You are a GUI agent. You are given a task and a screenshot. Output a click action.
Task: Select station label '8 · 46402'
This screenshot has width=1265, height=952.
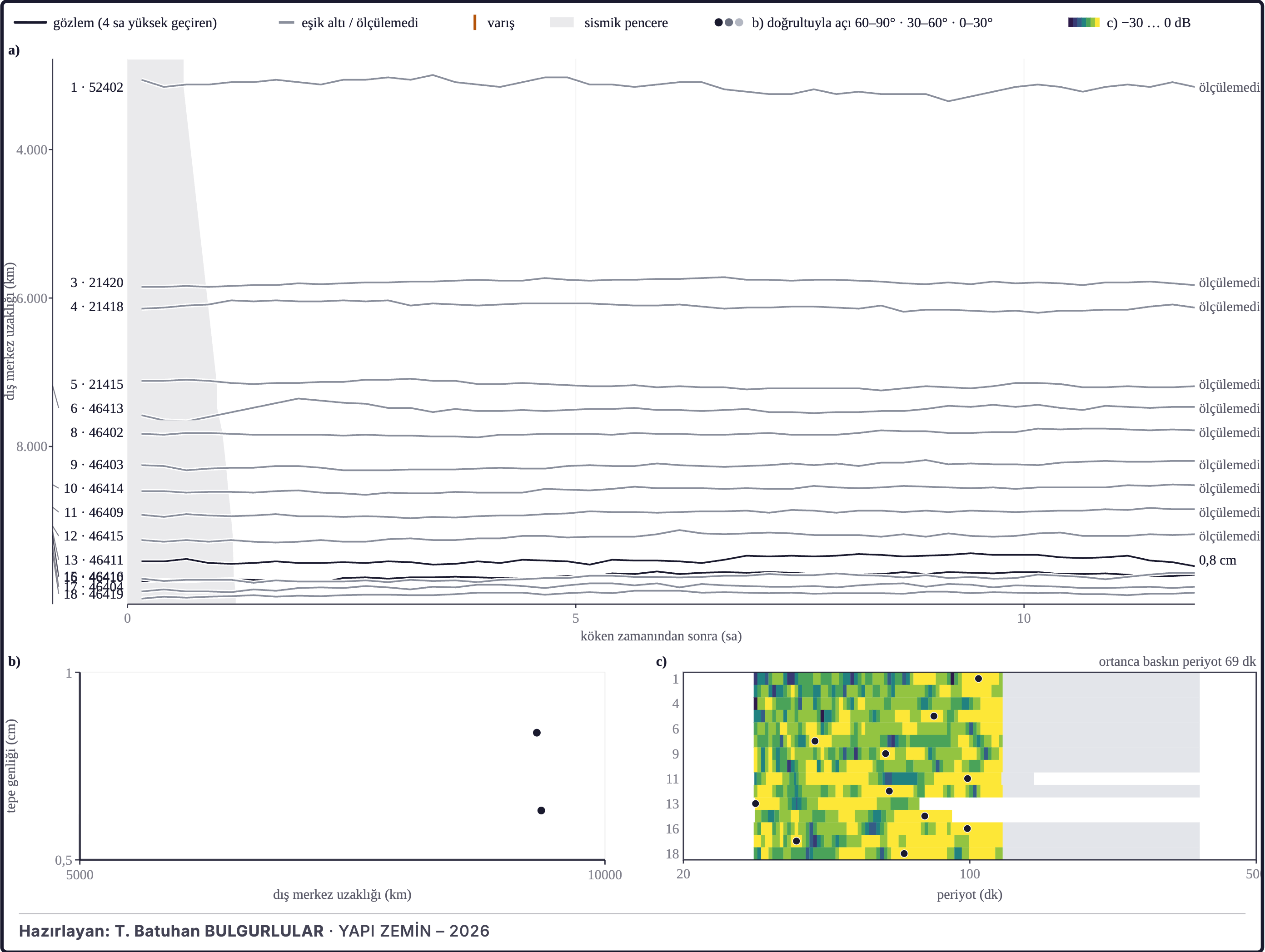(97, 432)
